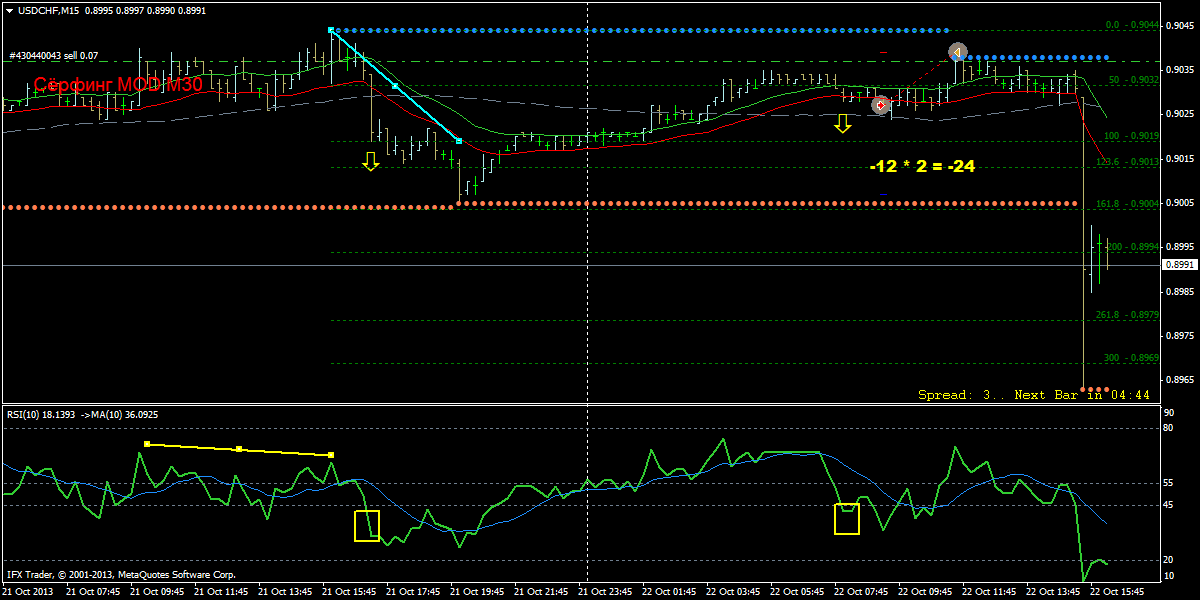Click price scale value 0.9035
The width and height of the screenshot is (1200, 600).
click(1179, 70)
